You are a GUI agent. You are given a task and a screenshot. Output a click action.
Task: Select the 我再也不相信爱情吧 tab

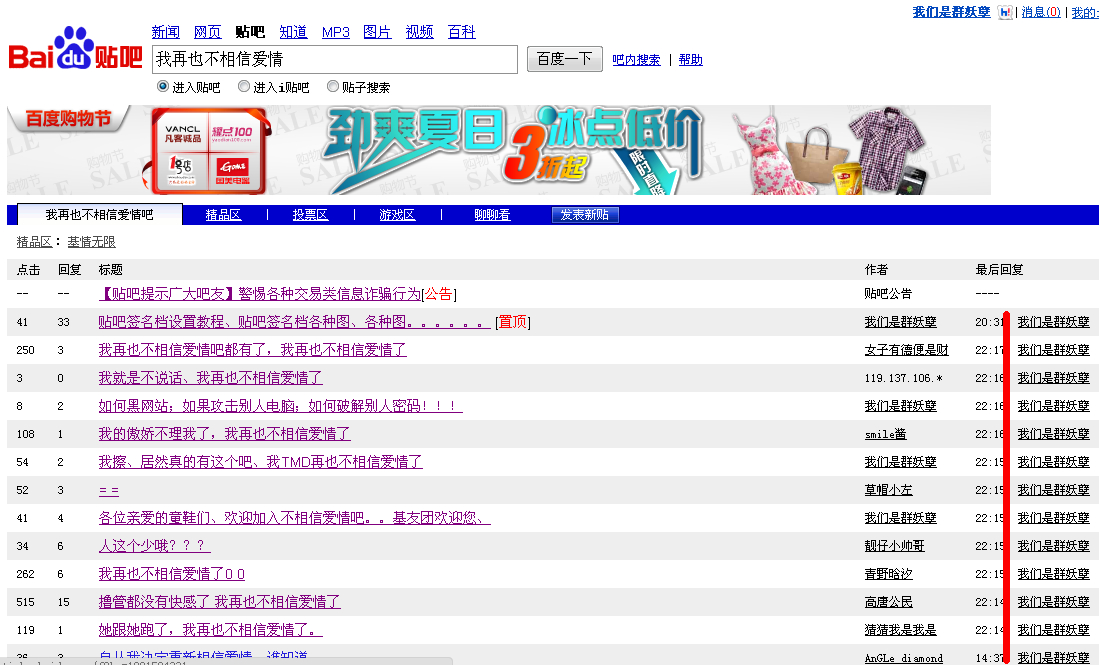(x=100, y=214)
